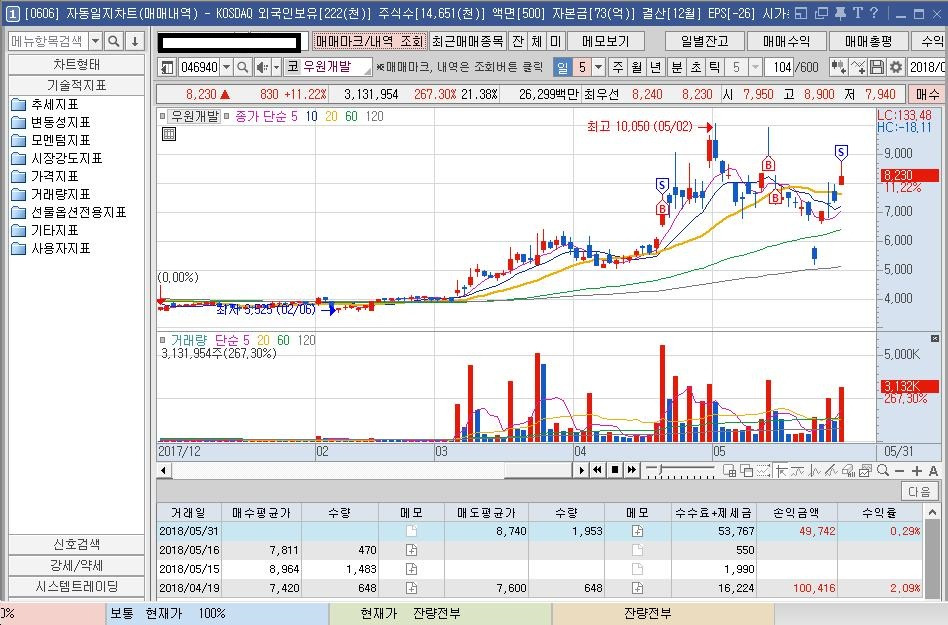Click 최근매매종목 button

pos(467,41)
